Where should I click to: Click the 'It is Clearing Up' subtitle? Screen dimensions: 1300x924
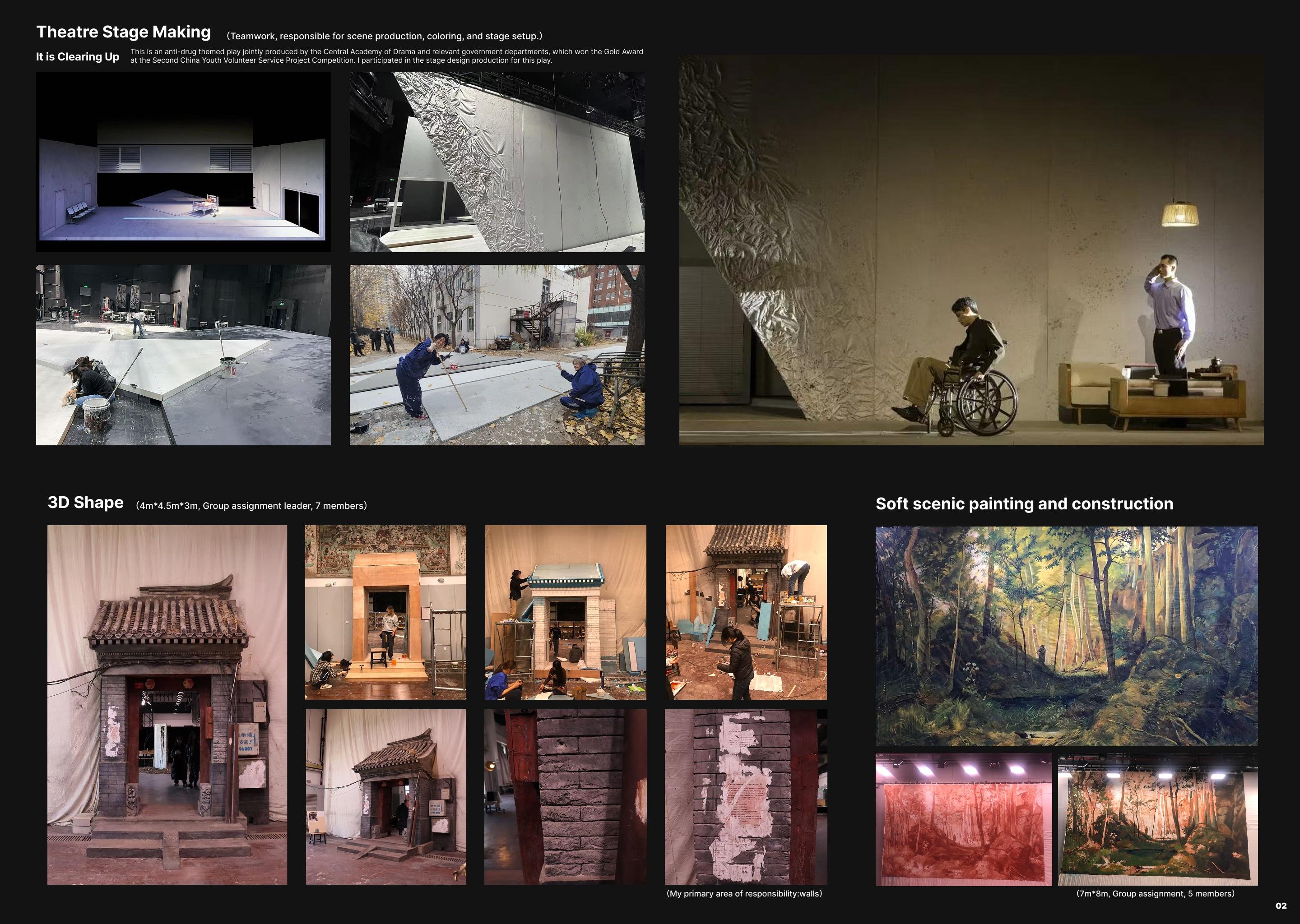click(78, 56)
